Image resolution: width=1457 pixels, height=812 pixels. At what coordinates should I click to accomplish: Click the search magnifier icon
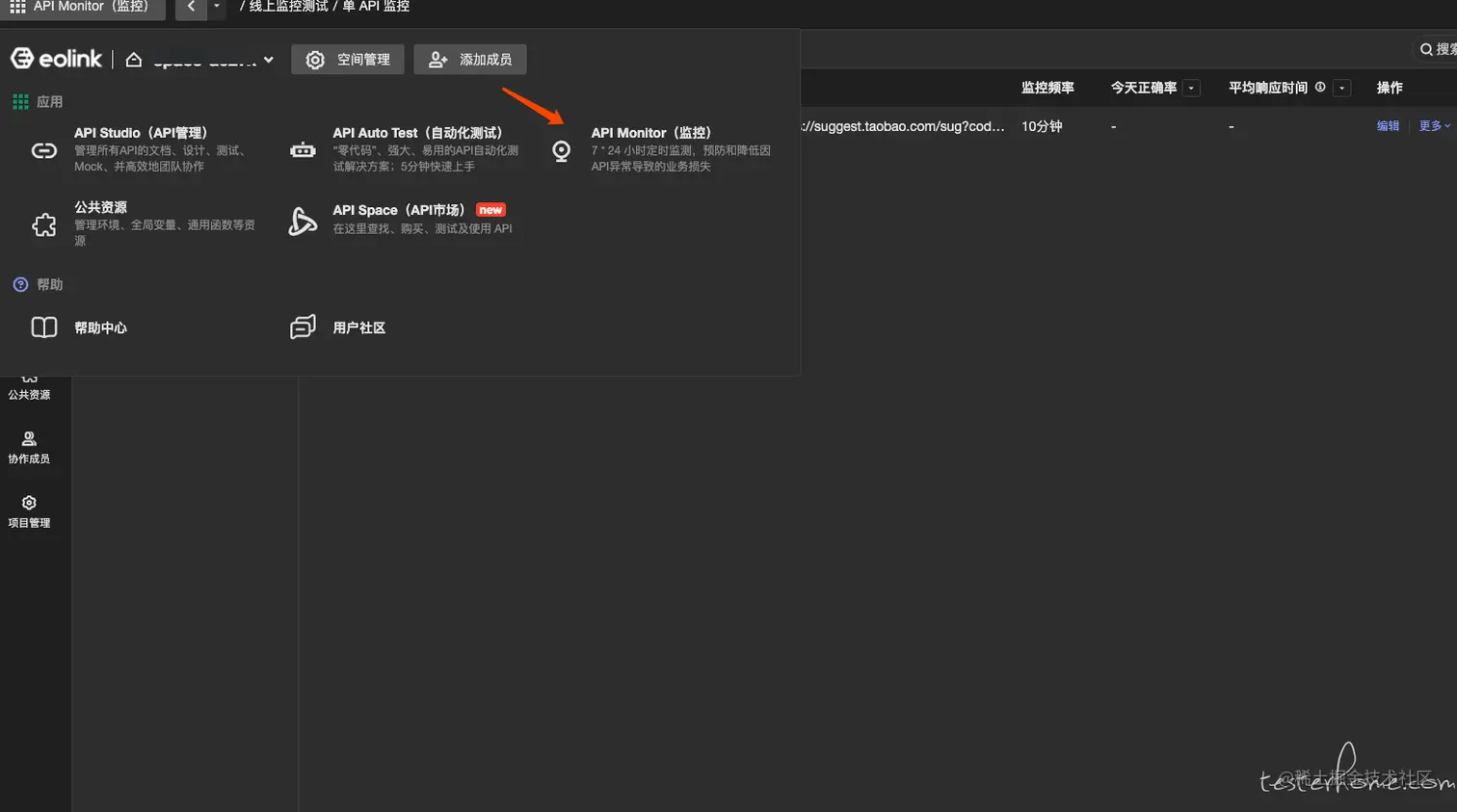point(1426,49)
